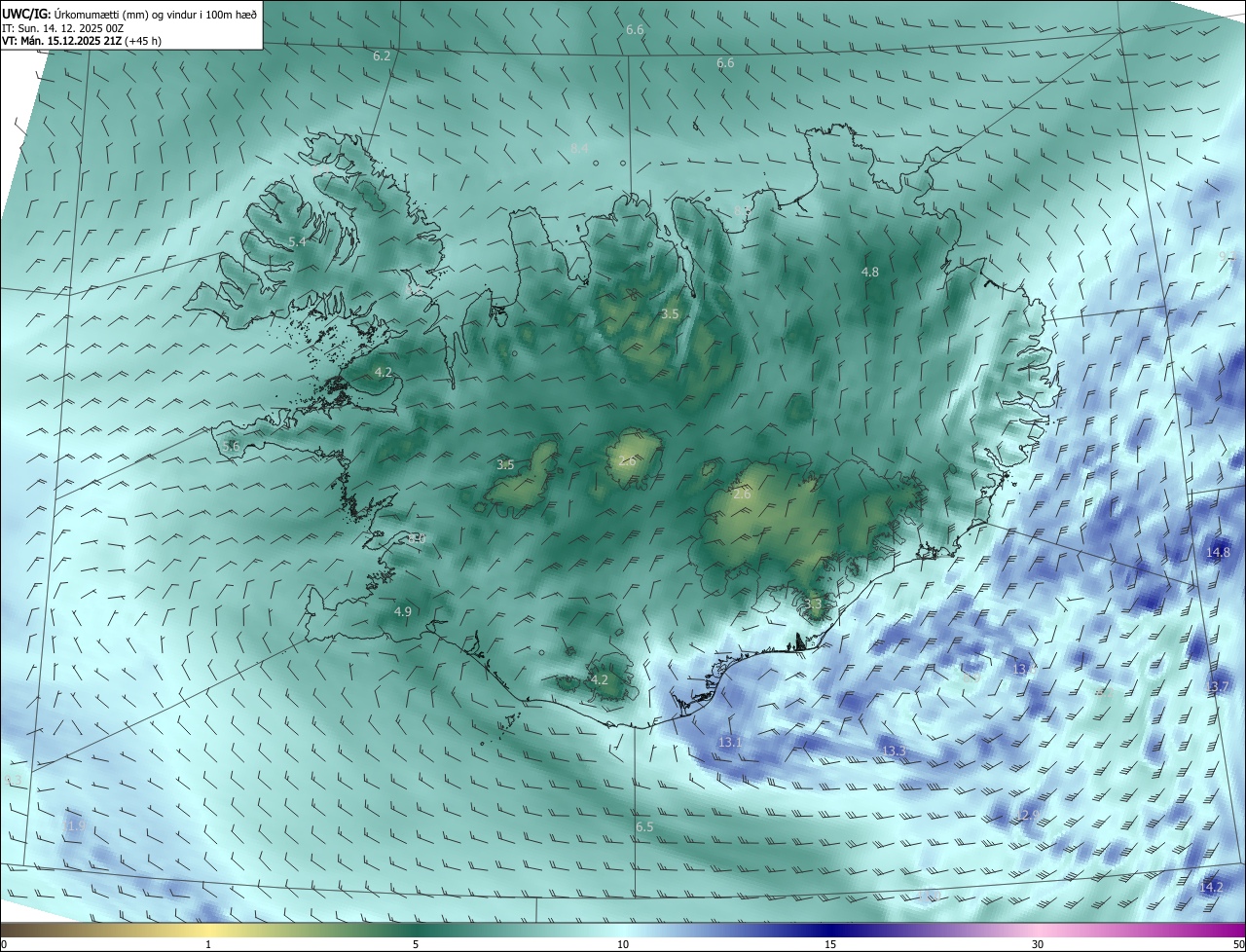Screen dimensions: 1246x952
Task: Click the "14.2" value in the bottom corner
Action: [x=1211, y=888]
